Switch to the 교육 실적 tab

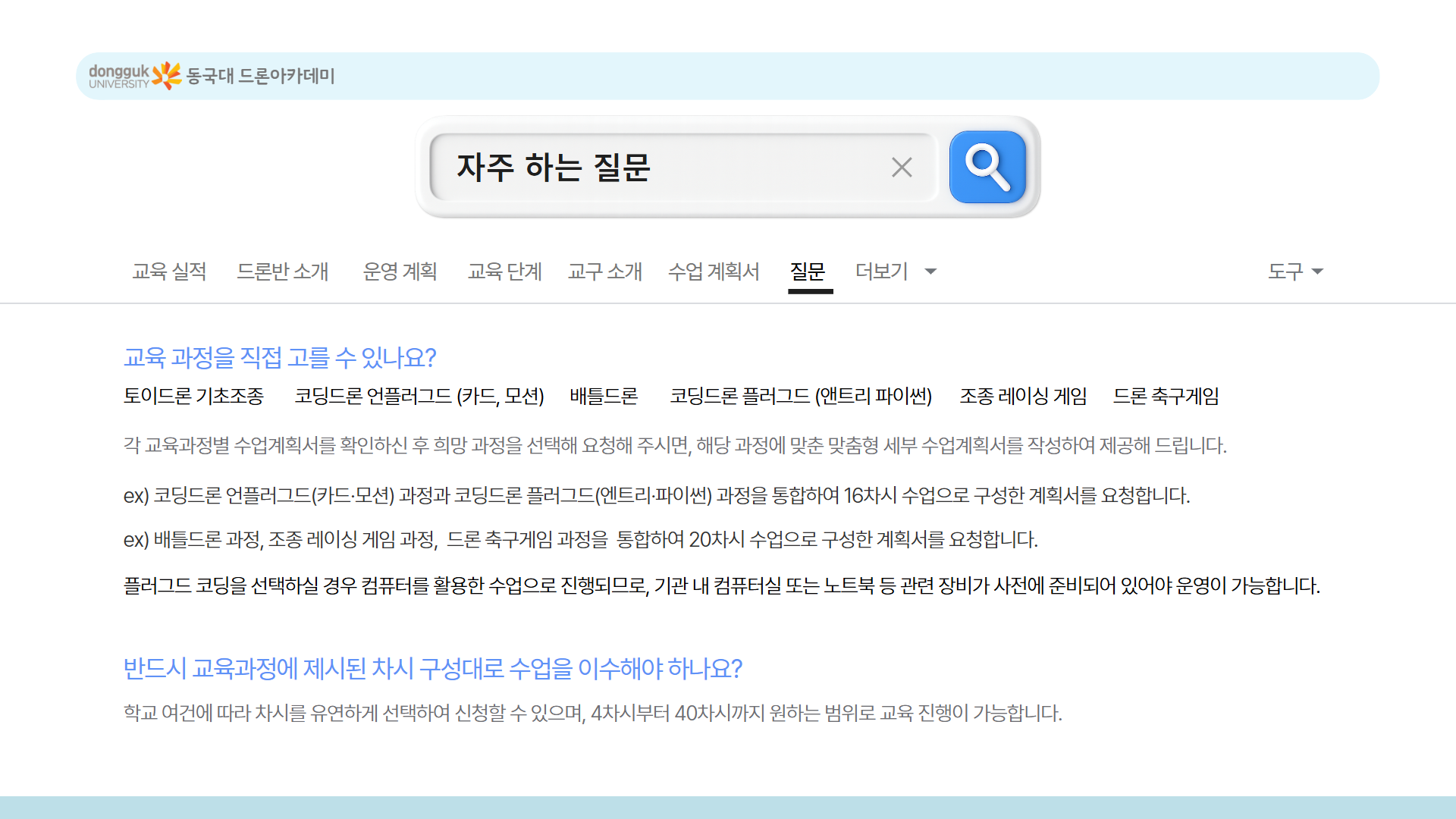170,271
